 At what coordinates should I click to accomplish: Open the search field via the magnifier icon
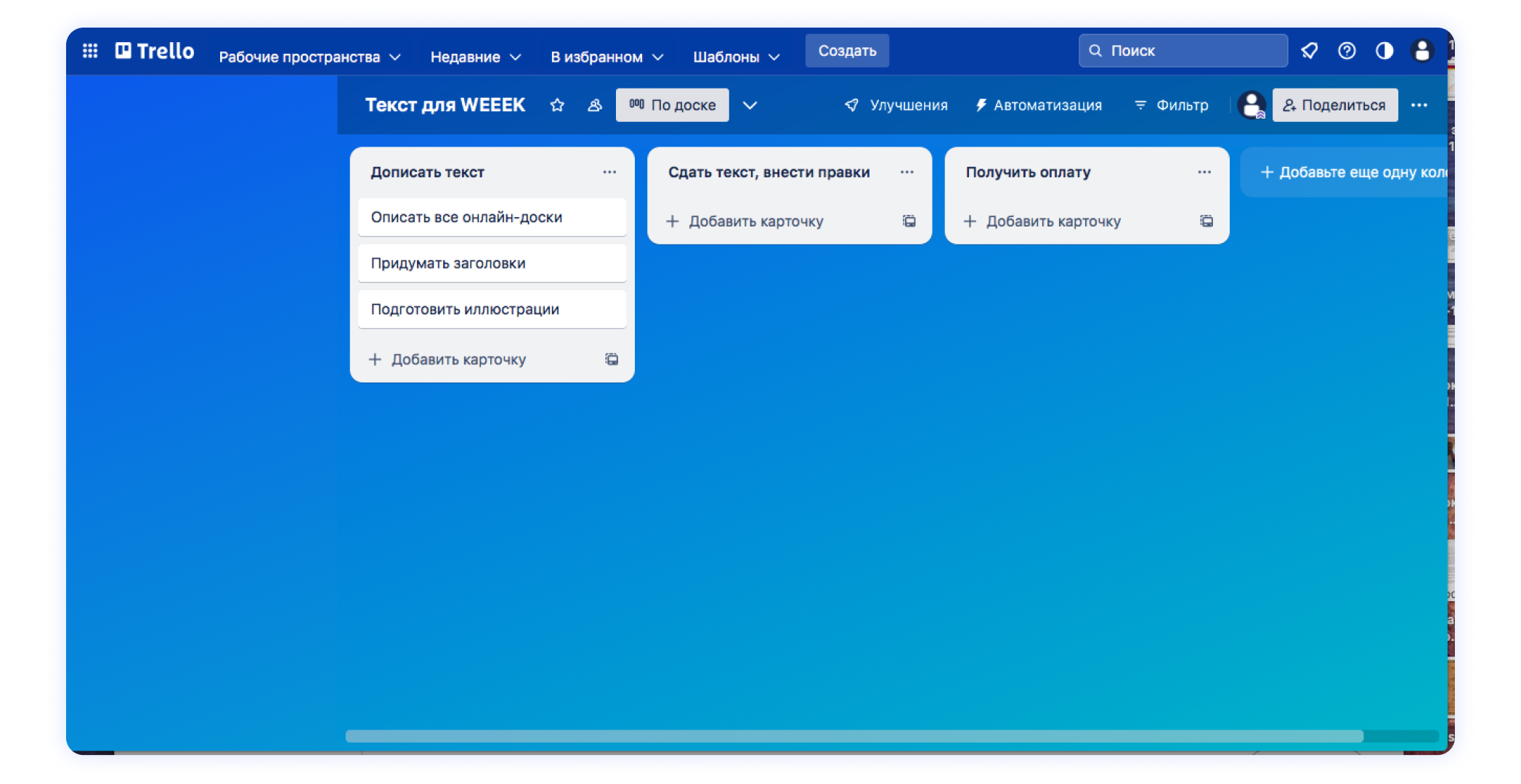click(1095, 50)
